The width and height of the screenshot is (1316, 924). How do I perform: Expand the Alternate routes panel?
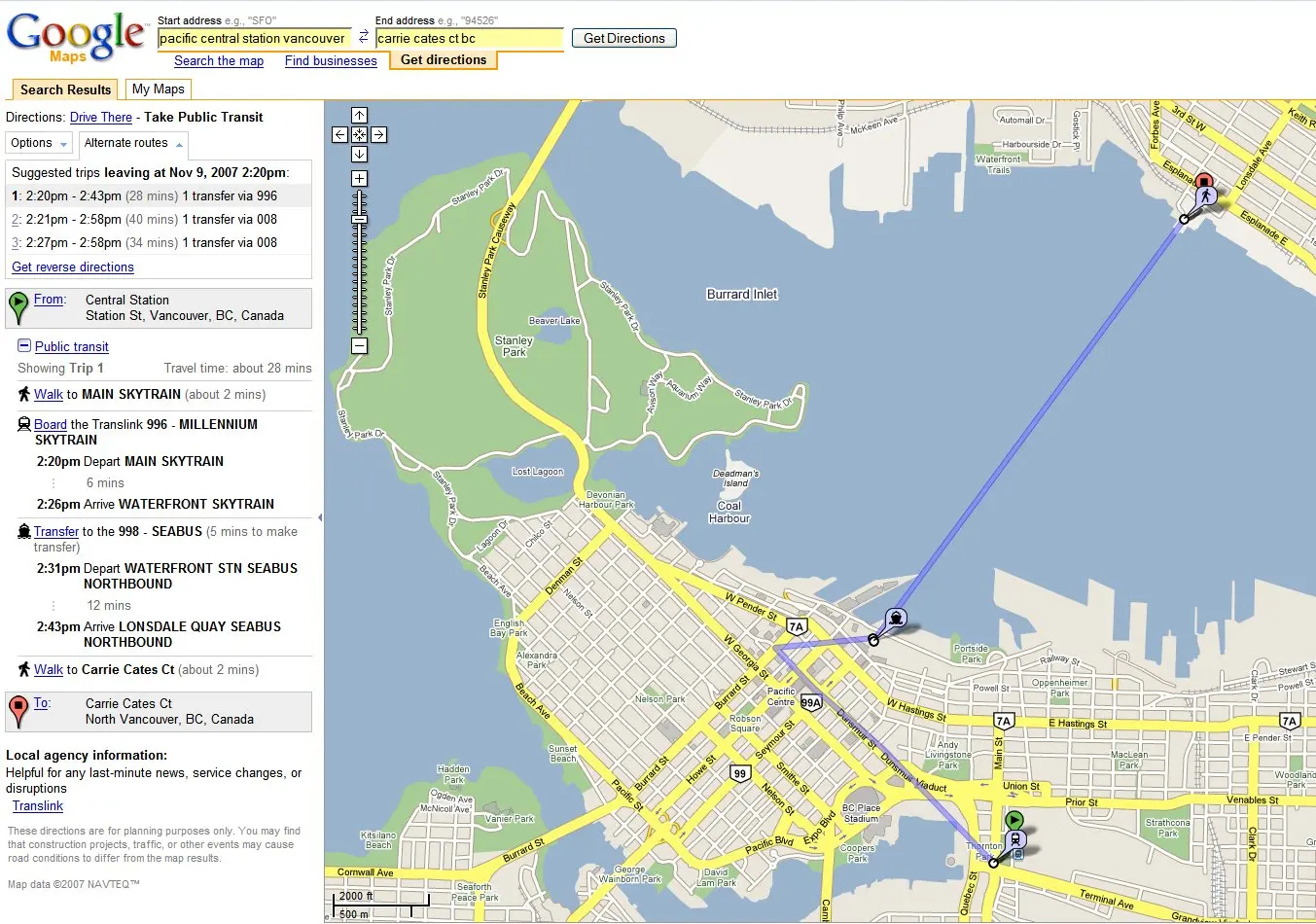click(x=133, y=143)
